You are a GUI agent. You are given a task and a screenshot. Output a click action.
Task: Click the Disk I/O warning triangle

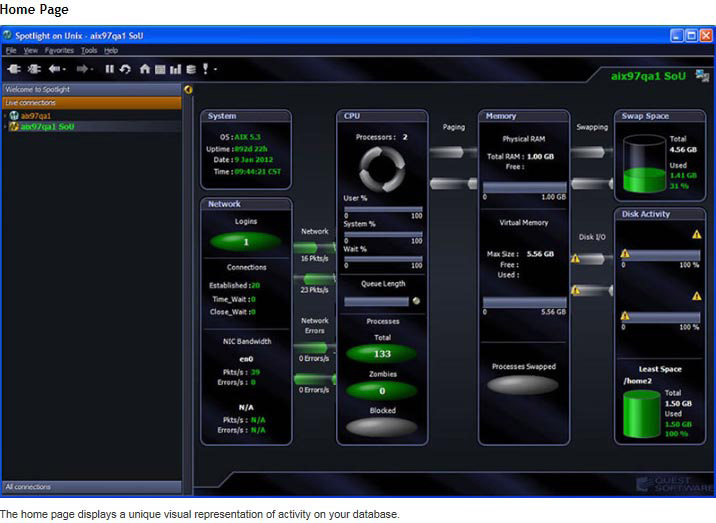coord(575,259)
